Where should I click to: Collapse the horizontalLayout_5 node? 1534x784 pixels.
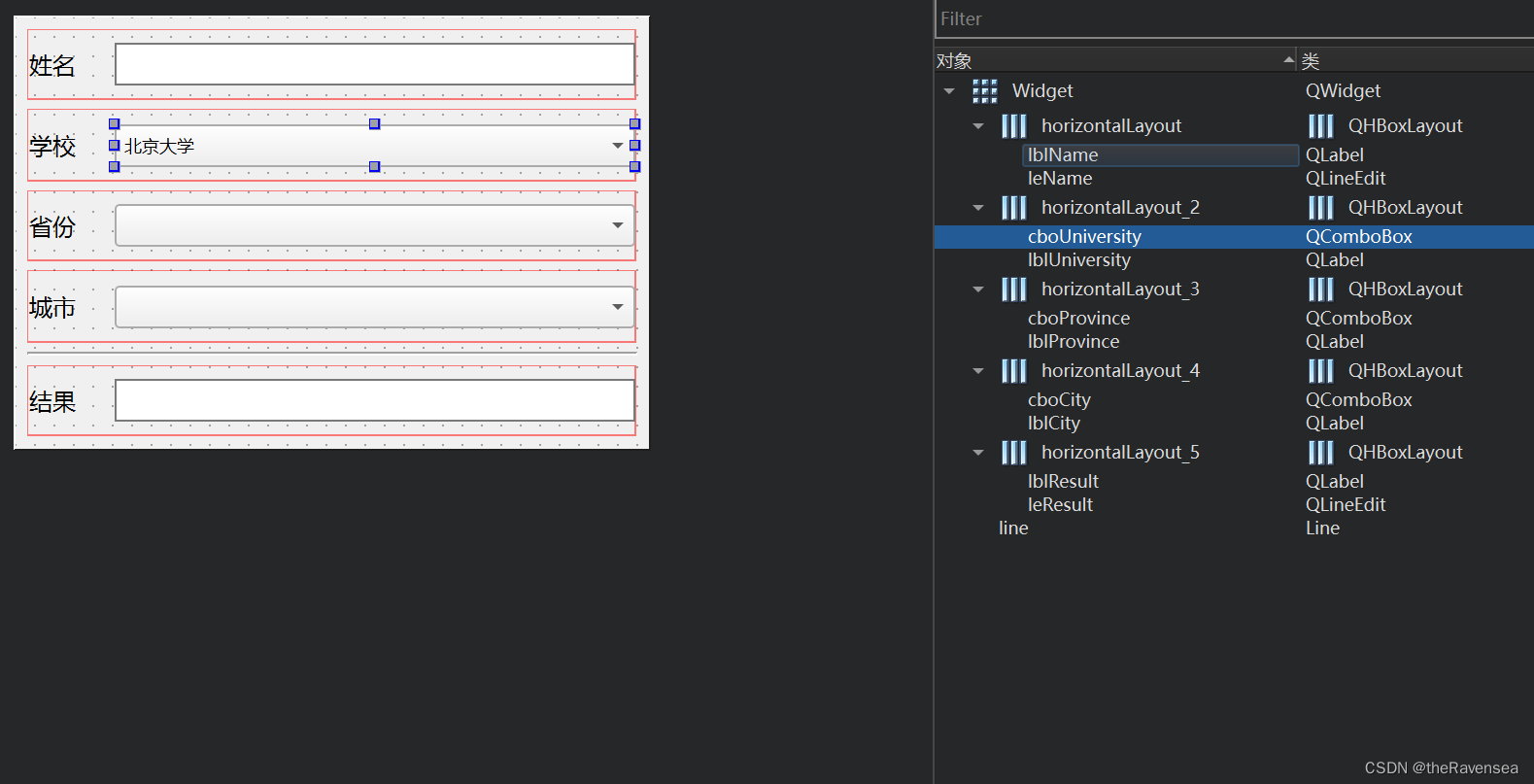tap(978, 453)
